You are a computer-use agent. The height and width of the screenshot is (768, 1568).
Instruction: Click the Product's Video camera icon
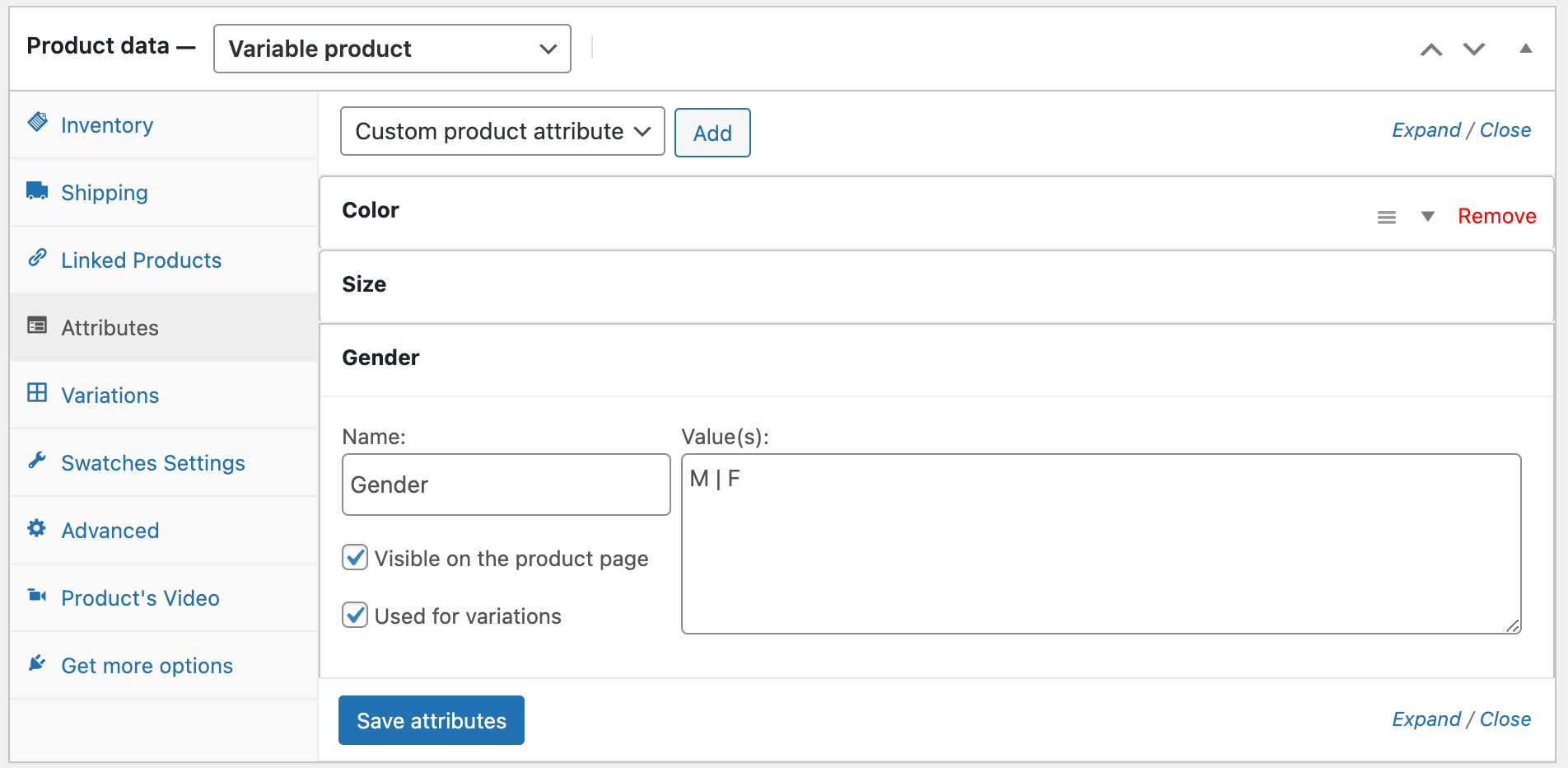point(37,596)
